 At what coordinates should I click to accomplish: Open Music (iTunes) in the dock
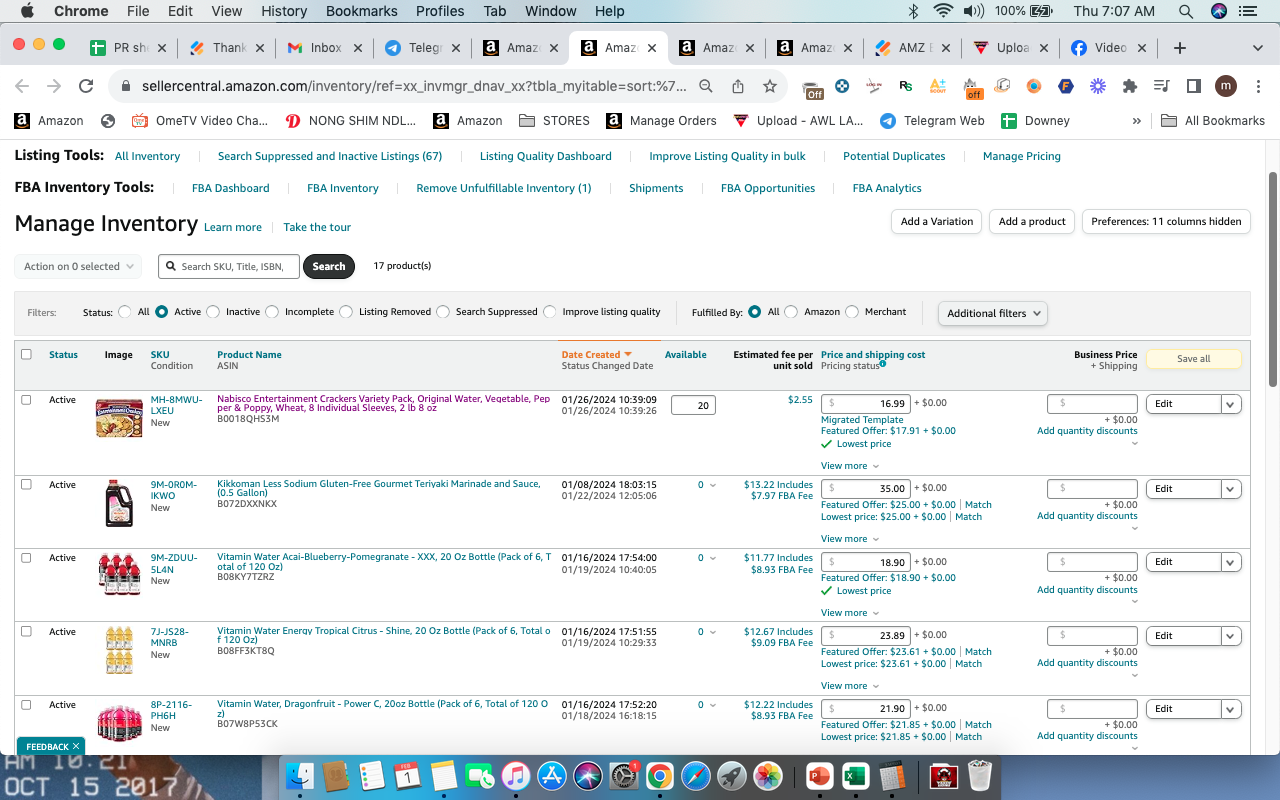click(x=516, y=776)
